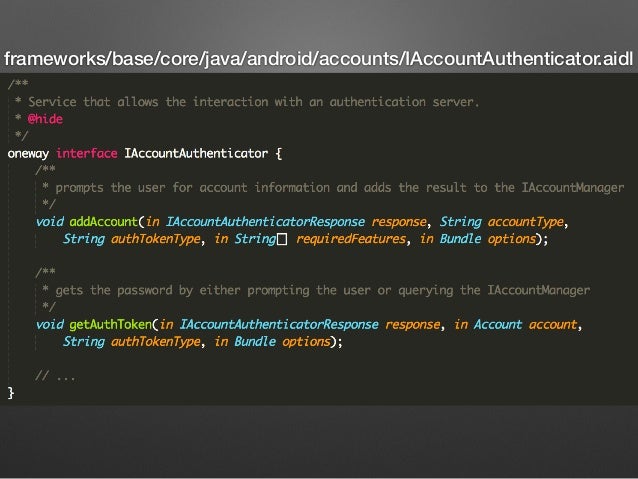Click the comment starting 'prompts the user for account'
Screen dimensions: 638x479
[333, 188]
